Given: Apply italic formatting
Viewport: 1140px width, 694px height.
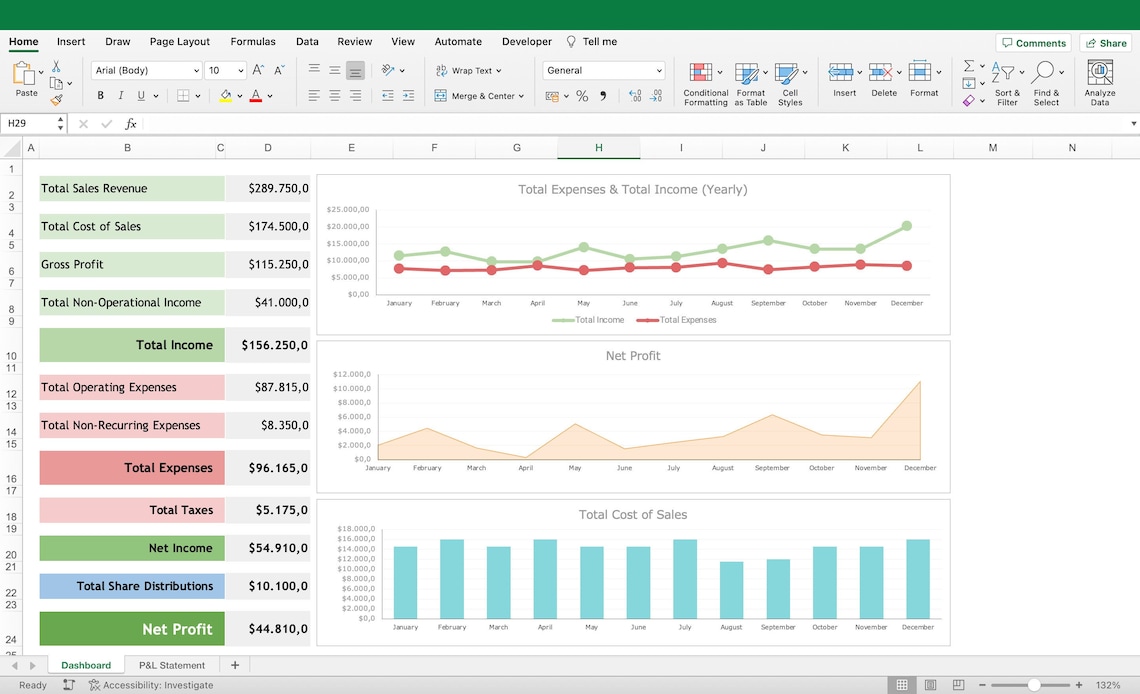Looking at the screenshot, I should (119, 95).
